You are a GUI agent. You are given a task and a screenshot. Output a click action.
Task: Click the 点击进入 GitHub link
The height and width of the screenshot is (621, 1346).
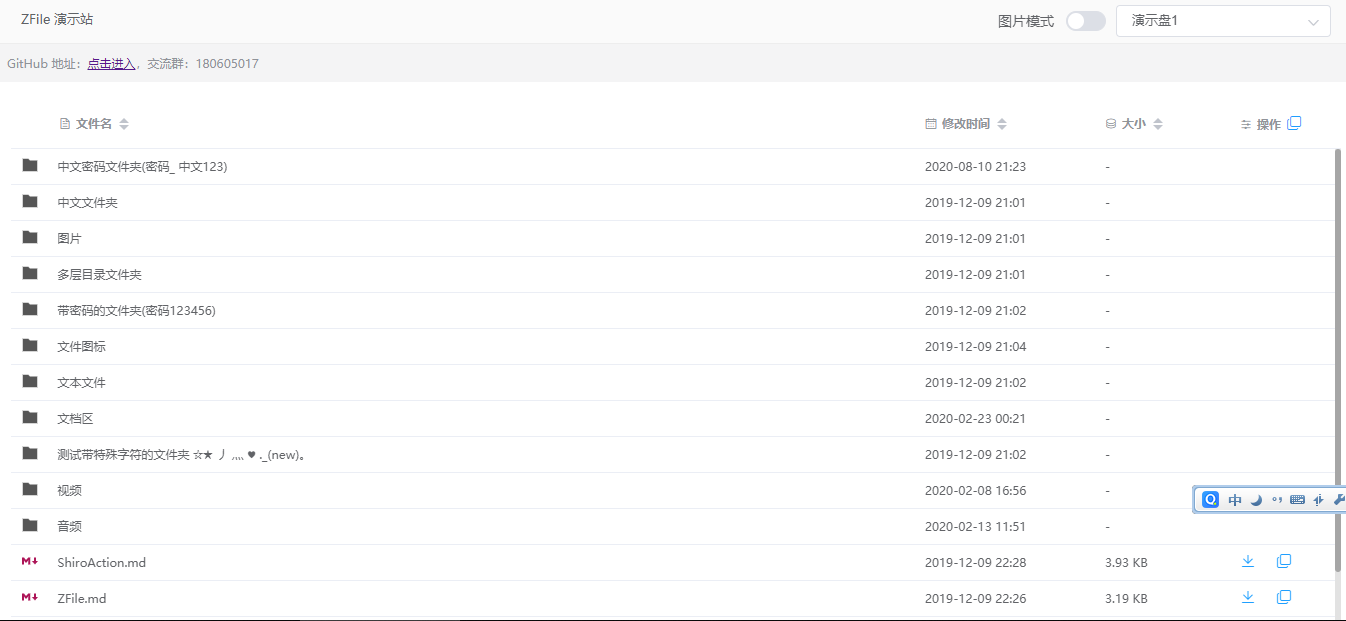(x=111, y=64)
